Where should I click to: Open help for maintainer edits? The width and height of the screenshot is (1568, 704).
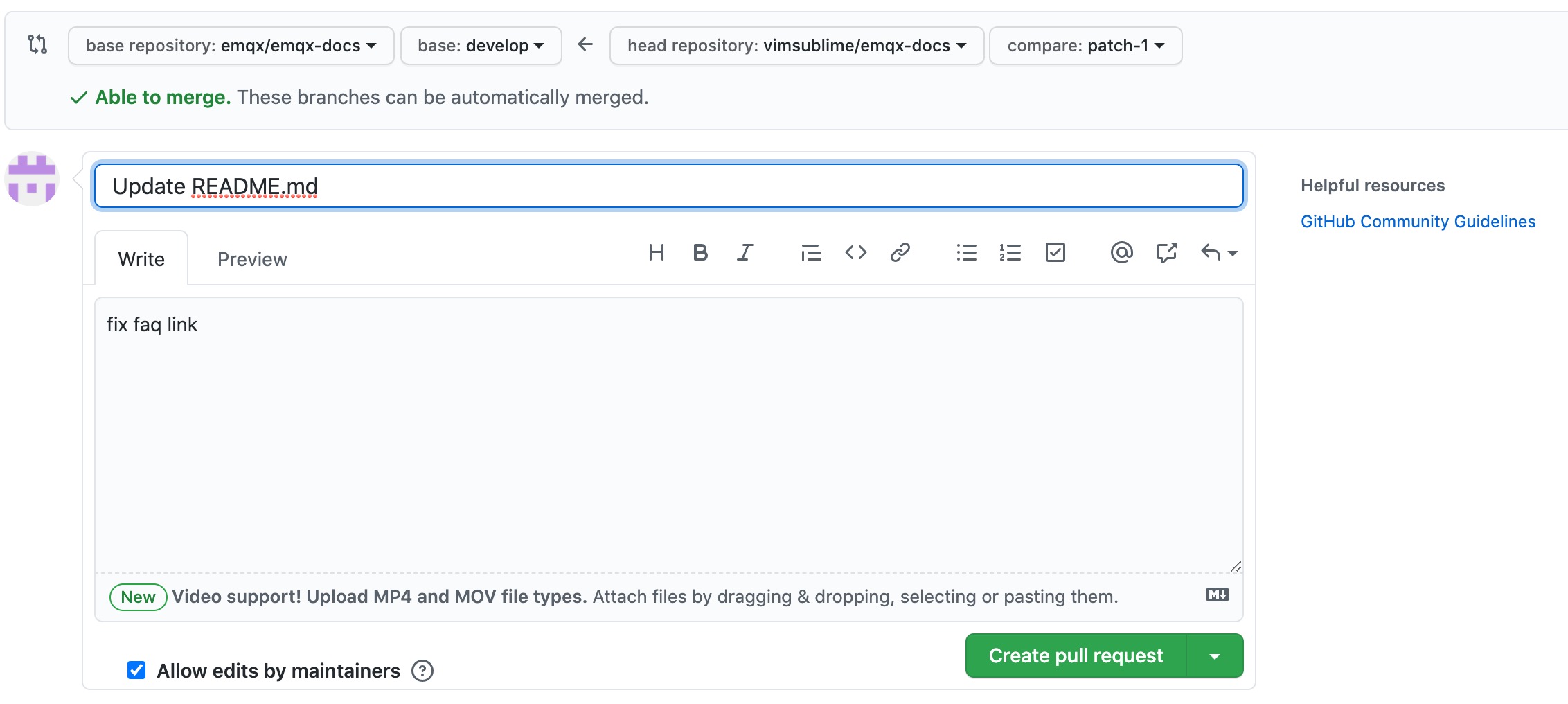(x=422, y=671)
